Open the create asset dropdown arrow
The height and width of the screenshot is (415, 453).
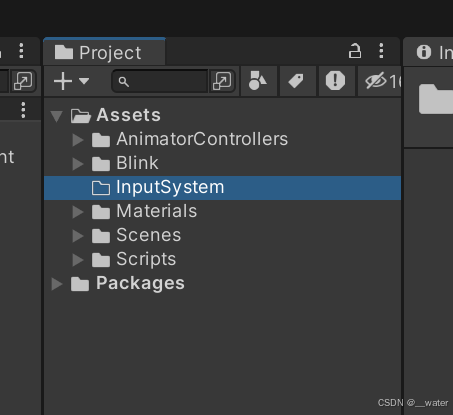[84, 81]
